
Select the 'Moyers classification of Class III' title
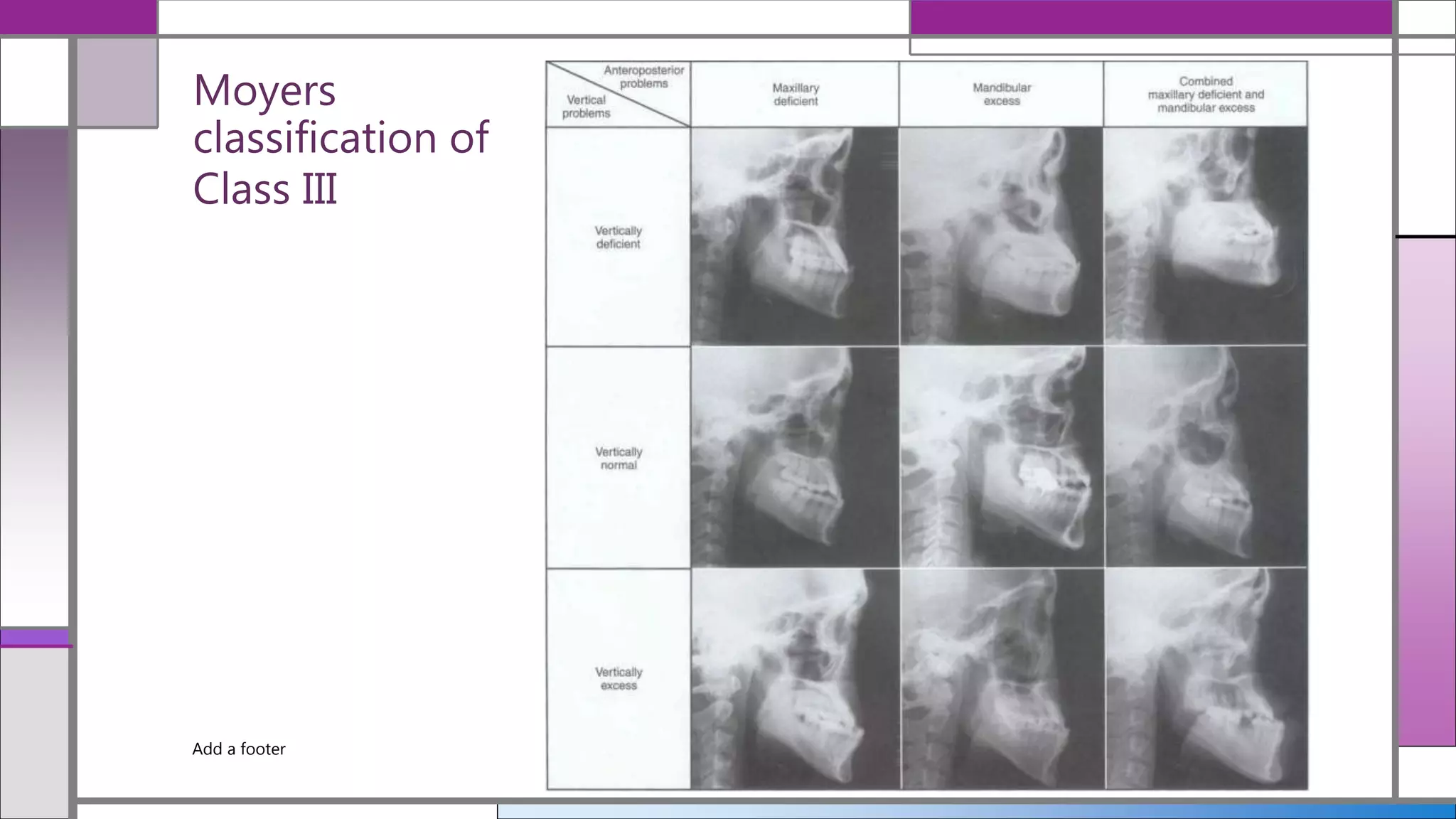[x=341, y=139]
